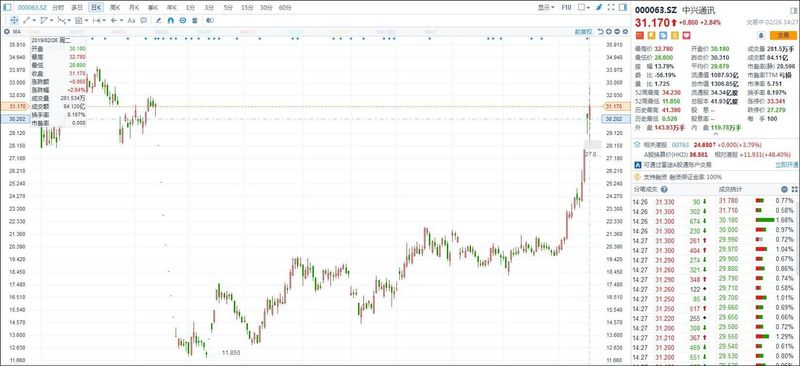Image resolution: width=800 pixels, height=366 pixels.
Task: Activate the magnet snap tool
Action: (x=170, y=20)
